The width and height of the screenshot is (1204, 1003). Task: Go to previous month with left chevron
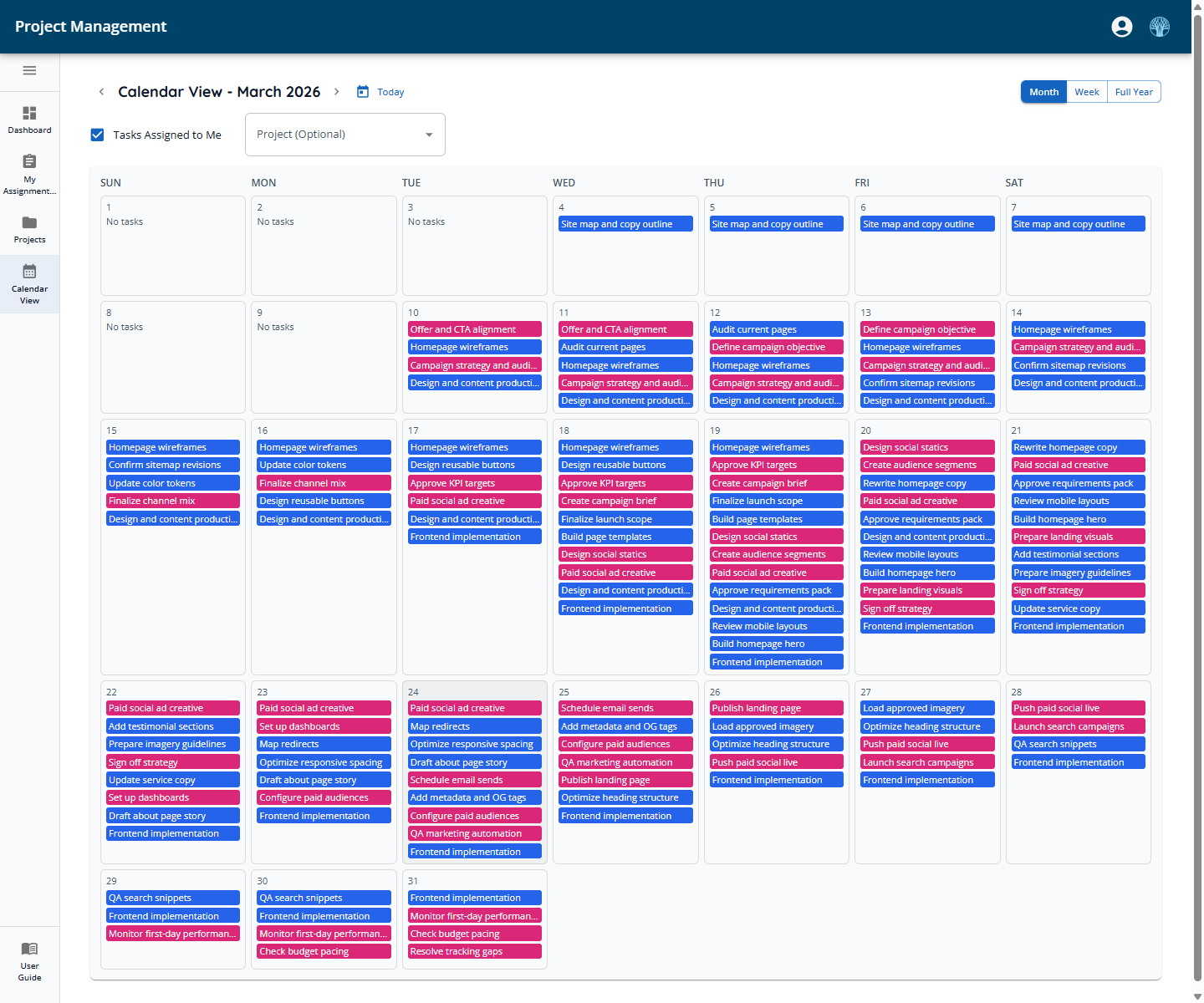click(102, 92)
